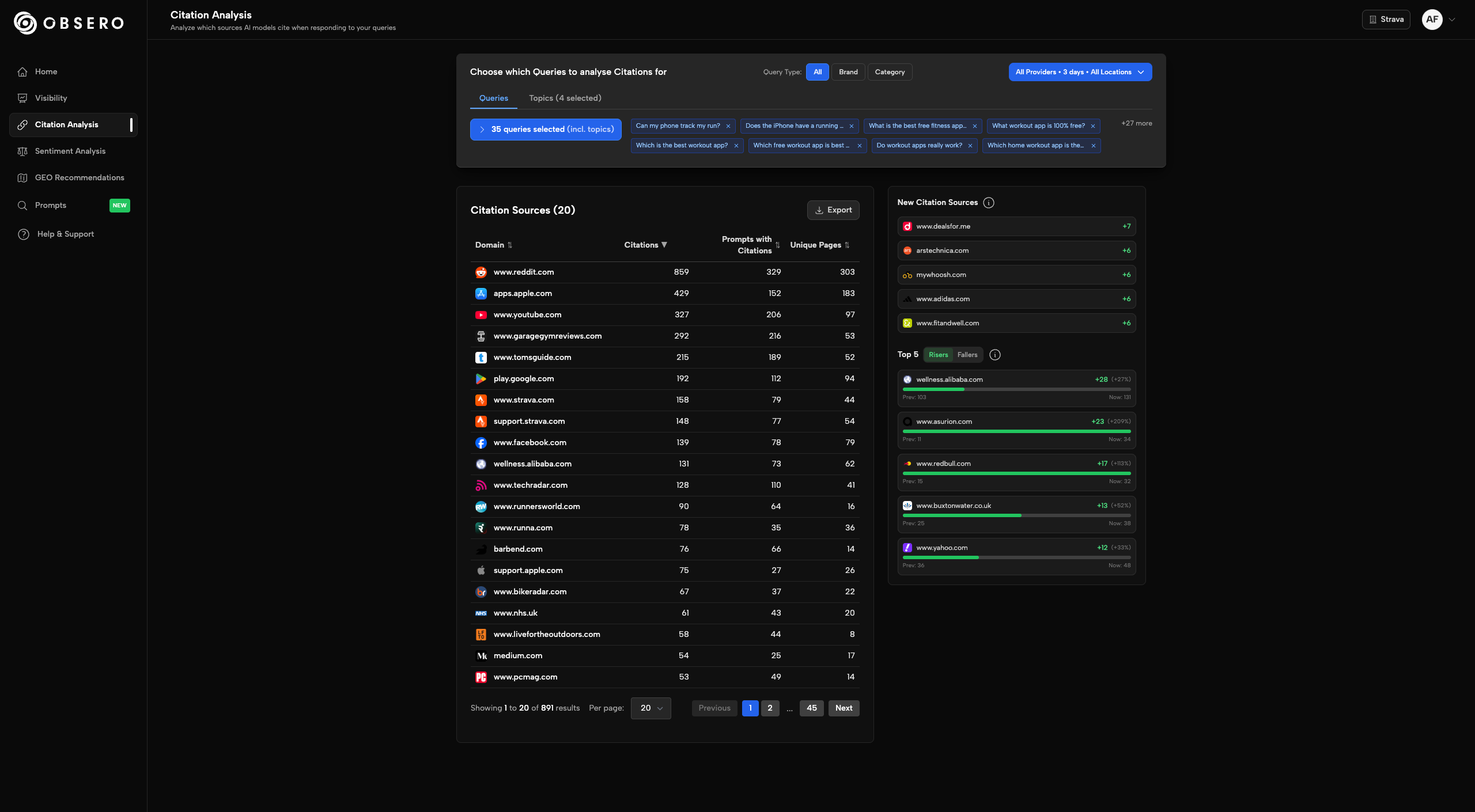Open Help & Support
The height and width of the screenshot is (812, 1475).
coord(64,234)
